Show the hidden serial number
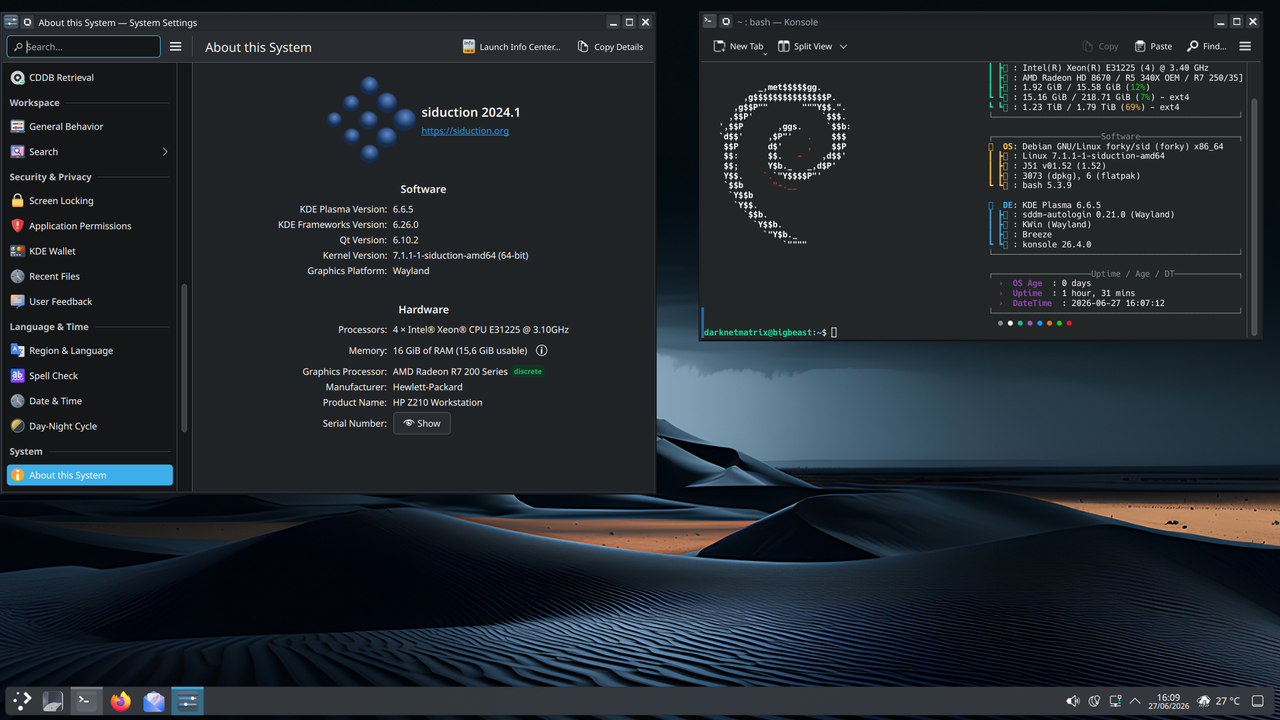 [421, 423]
